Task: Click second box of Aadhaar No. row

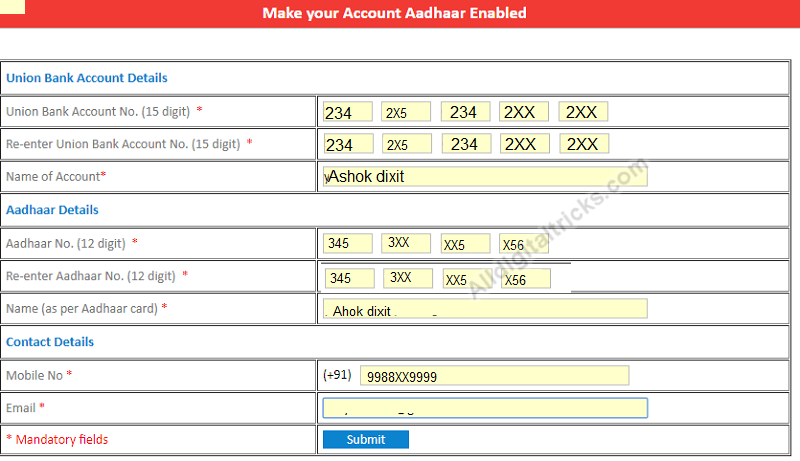Action: coord(406,243)
